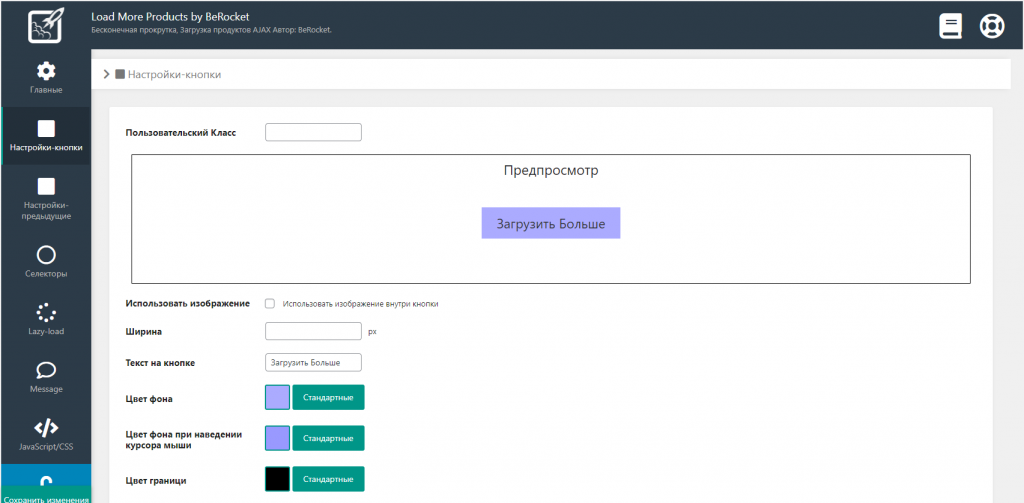The image size is (1024, 503).
Task: Click the BeRocket rocket logo icon
Action: [45, 25]
